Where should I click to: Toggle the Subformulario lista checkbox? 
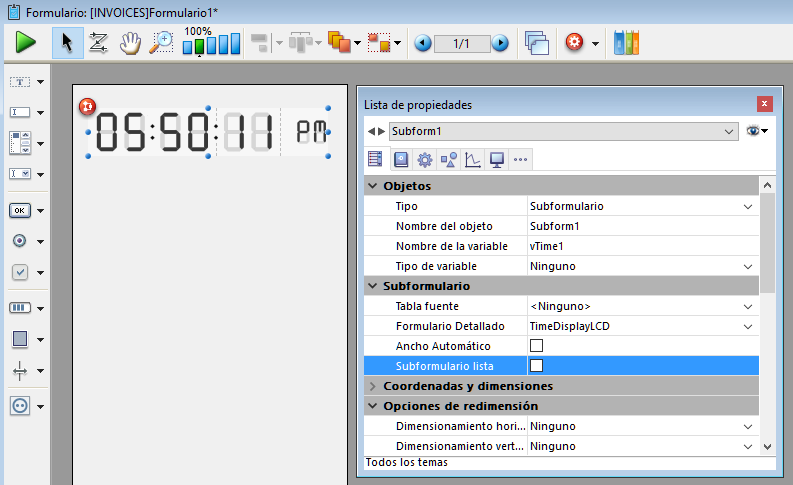[x=536, y=366]
